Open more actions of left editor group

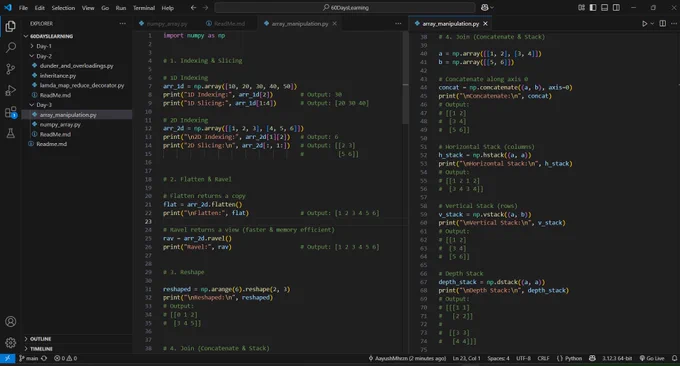pos(398,23)
